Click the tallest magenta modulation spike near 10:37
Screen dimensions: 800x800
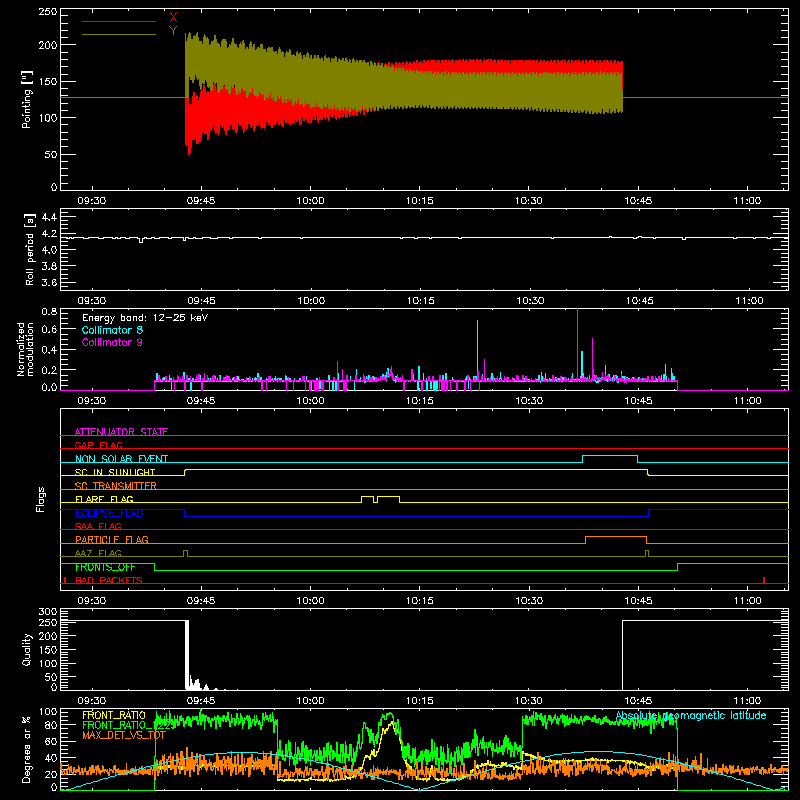tap(578, 342)
